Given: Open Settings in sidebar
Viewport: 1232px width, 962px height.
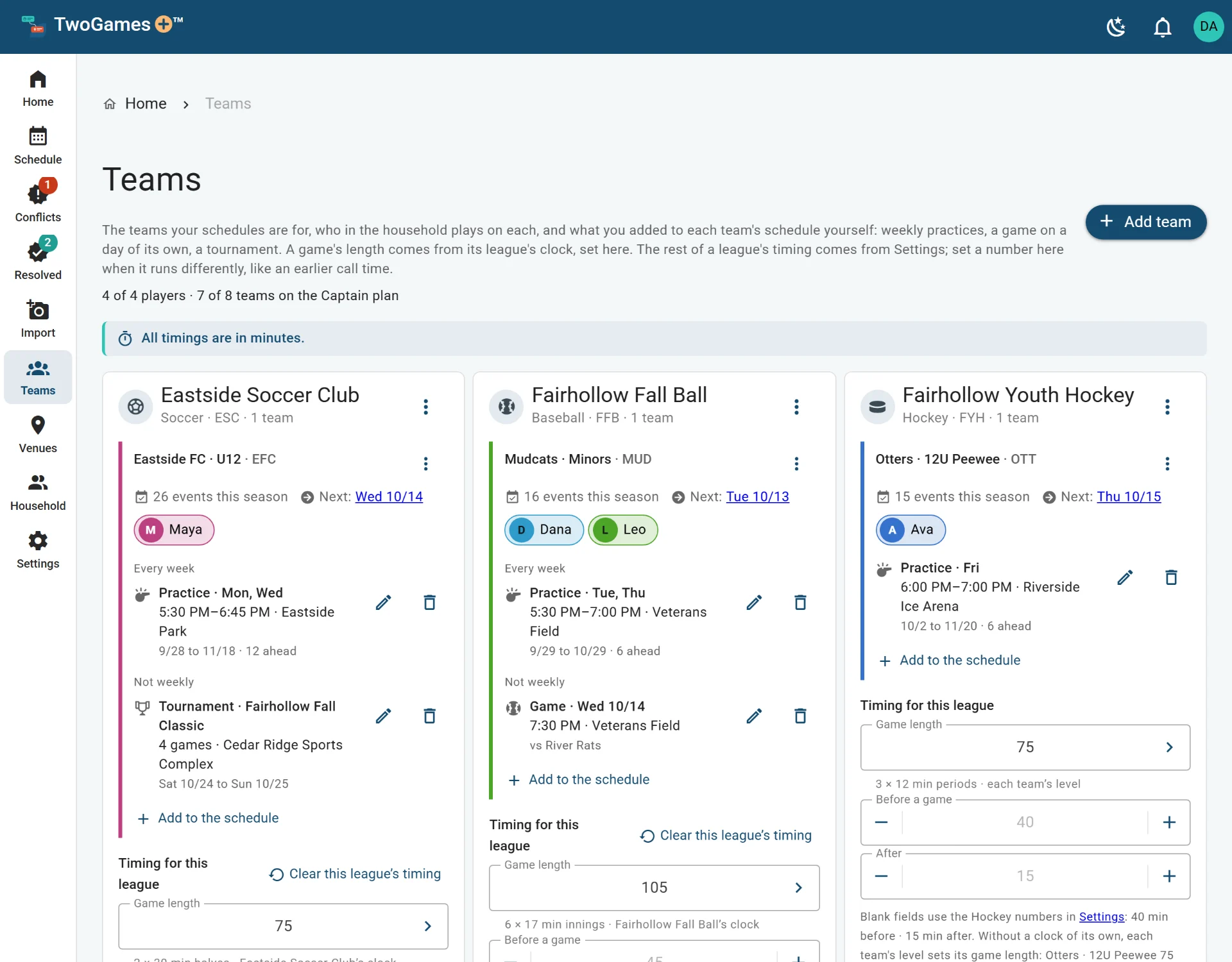Looking at the screenshot, I should (38, 550).
